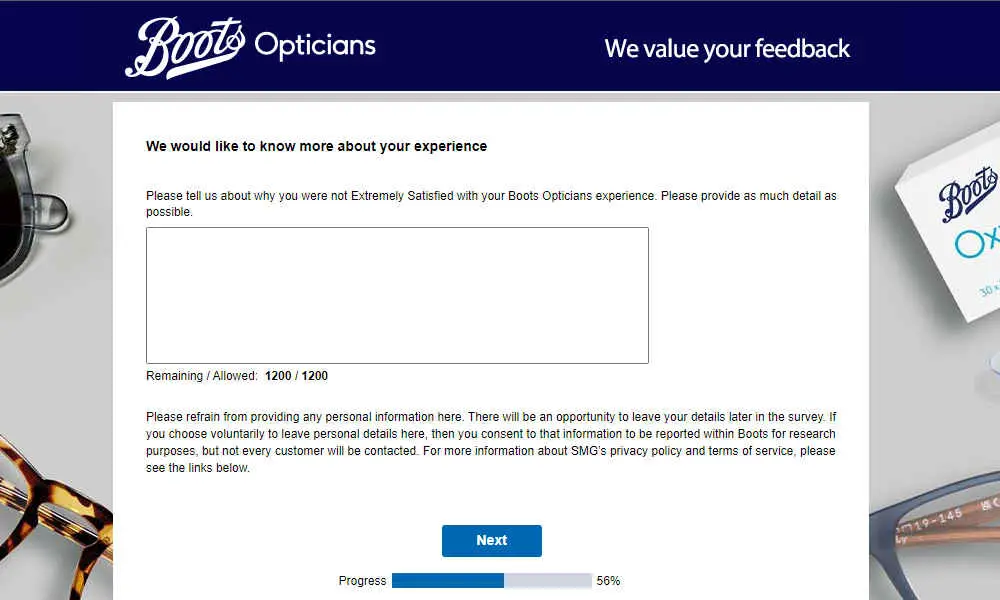Click the feedback comment text box

pyautogui.click(x=397, y=295)
